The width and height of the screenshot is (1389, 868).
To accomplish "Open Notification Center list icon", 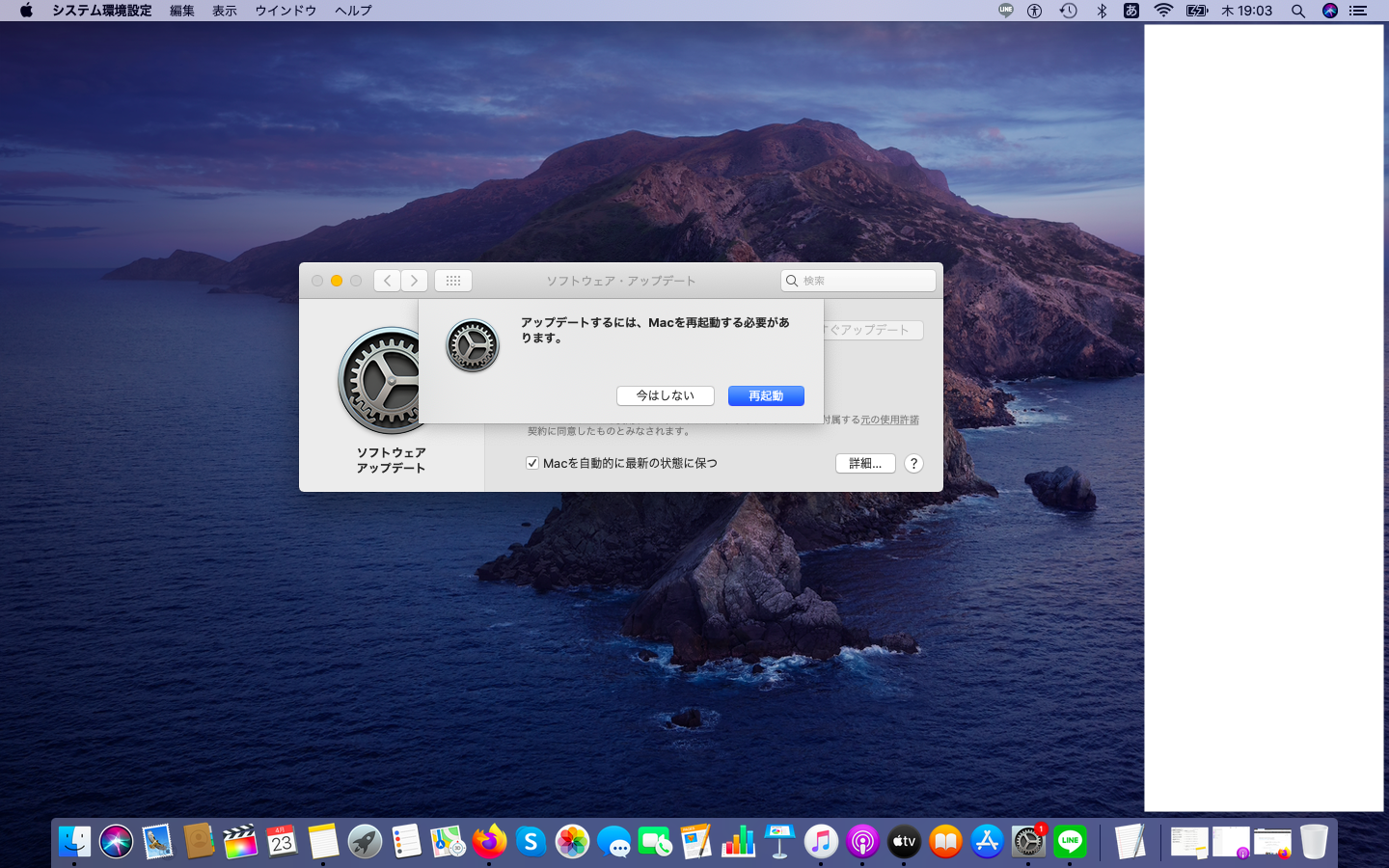I will 1358,11.
